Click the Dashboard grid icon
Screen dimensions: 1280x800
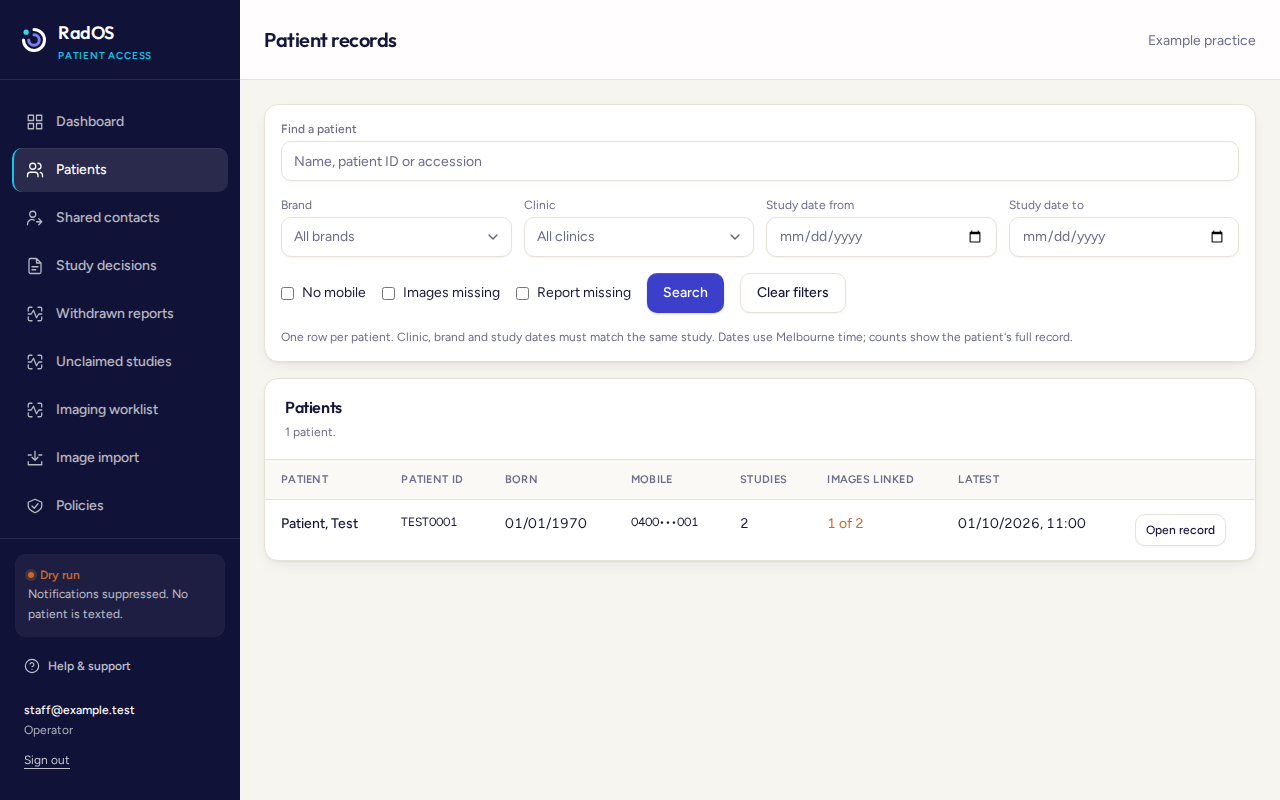[35, 122]
